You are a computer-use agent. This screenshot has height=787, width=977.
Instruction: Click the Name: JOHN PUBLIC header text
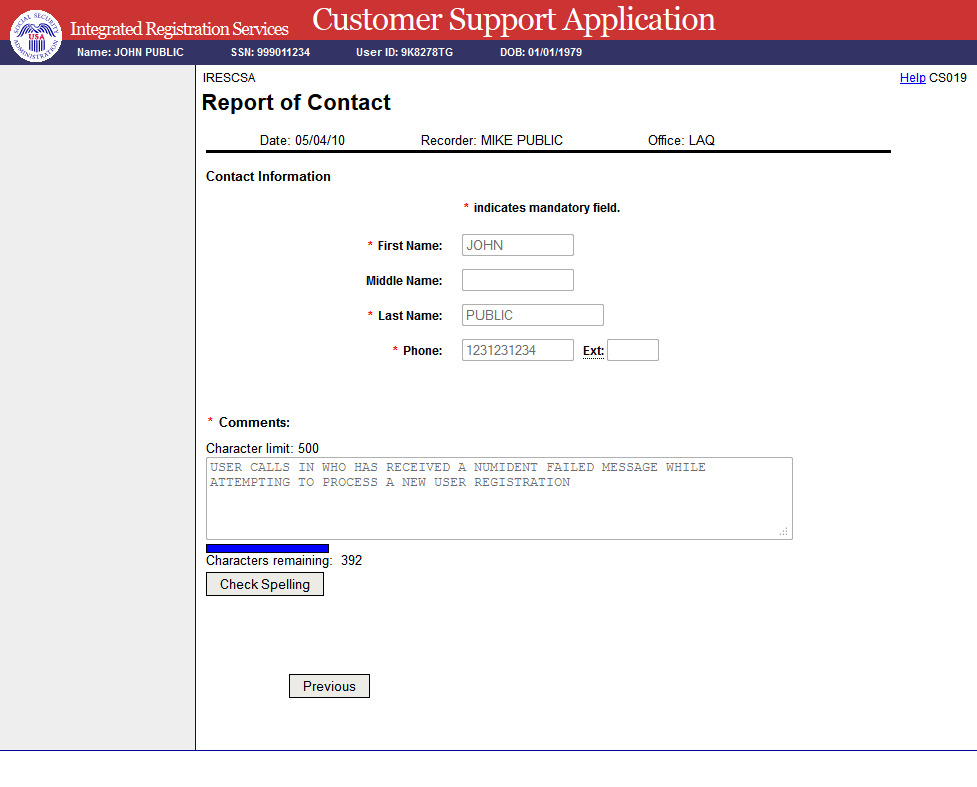click(x=130, y=52)
